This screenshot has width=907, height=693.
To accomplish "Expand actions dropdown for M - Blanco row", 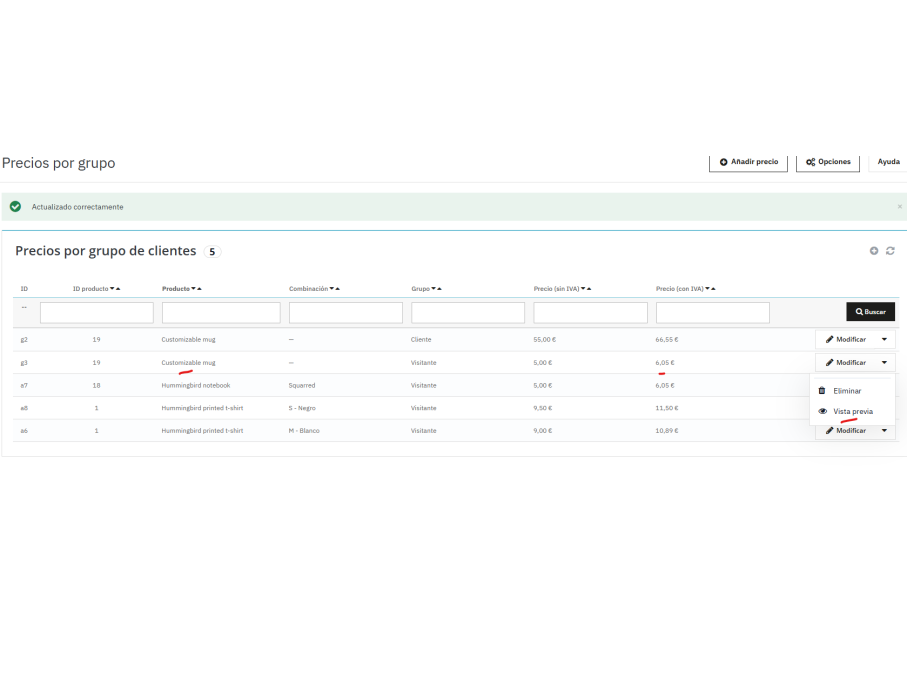I will (884, 431).
